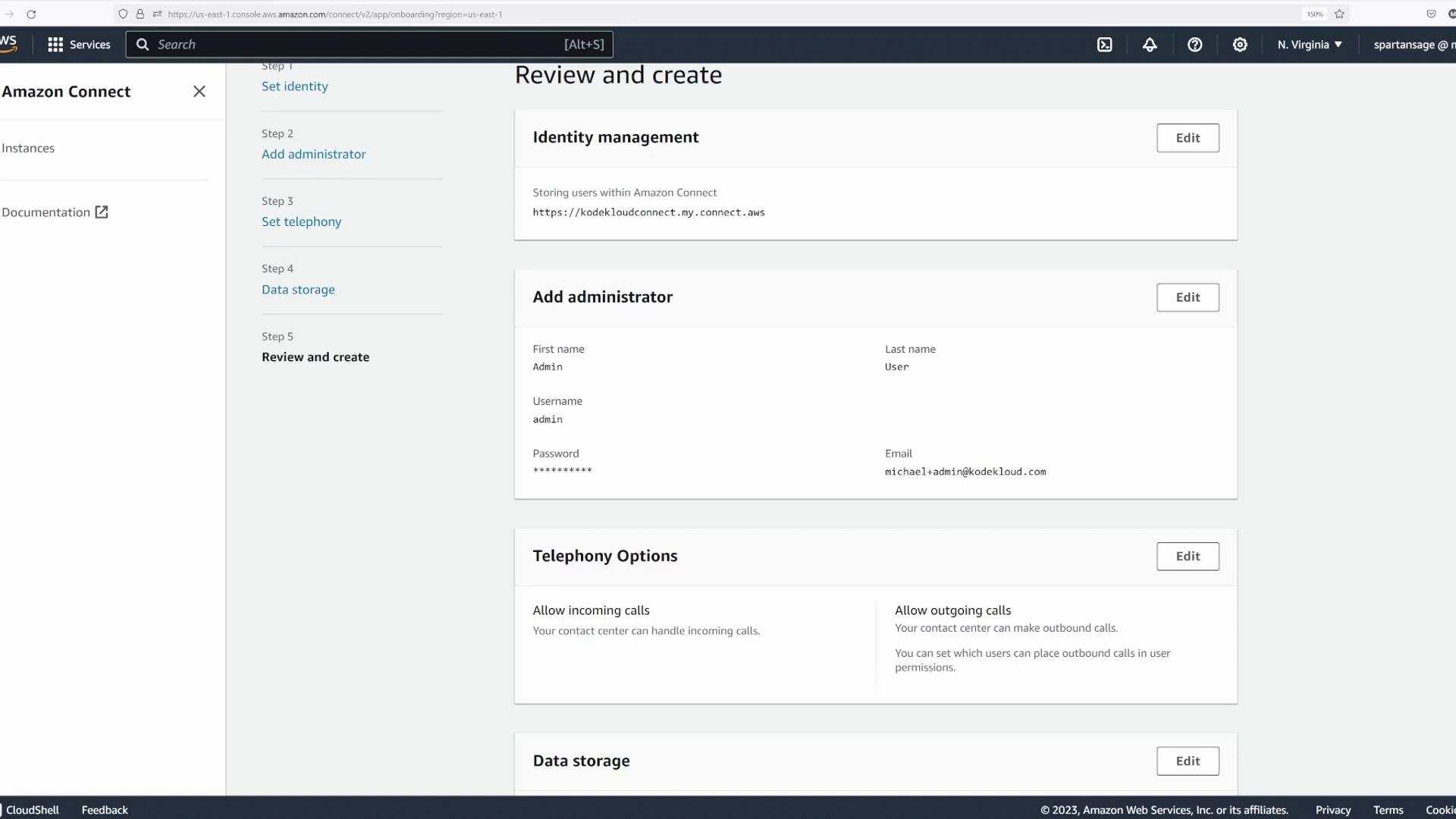Expand the N. Virginia region dropdown
The height and width of the screenshot is (819, 1456).
coord(1310,45)
